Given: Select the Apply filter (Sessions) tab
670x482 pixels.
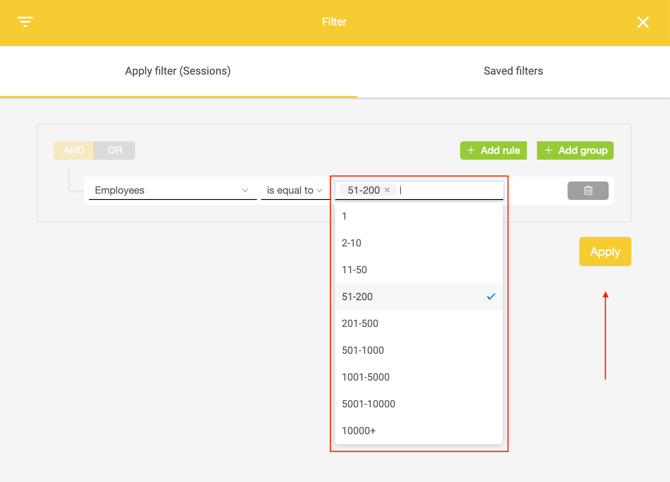Looking at the screenshot, I should (x=178, y=71).
